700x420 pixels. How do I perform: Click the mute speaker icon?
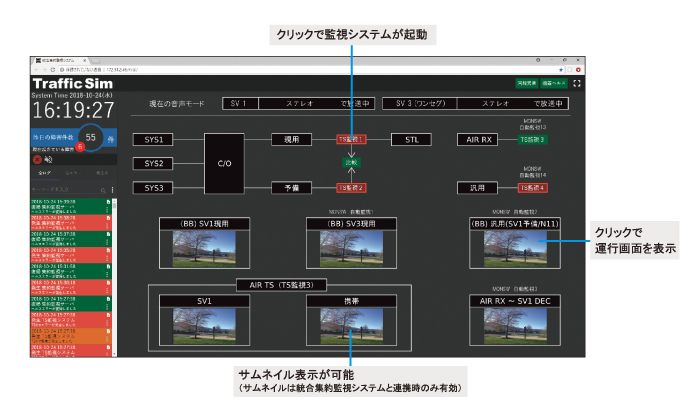point(48,159)
